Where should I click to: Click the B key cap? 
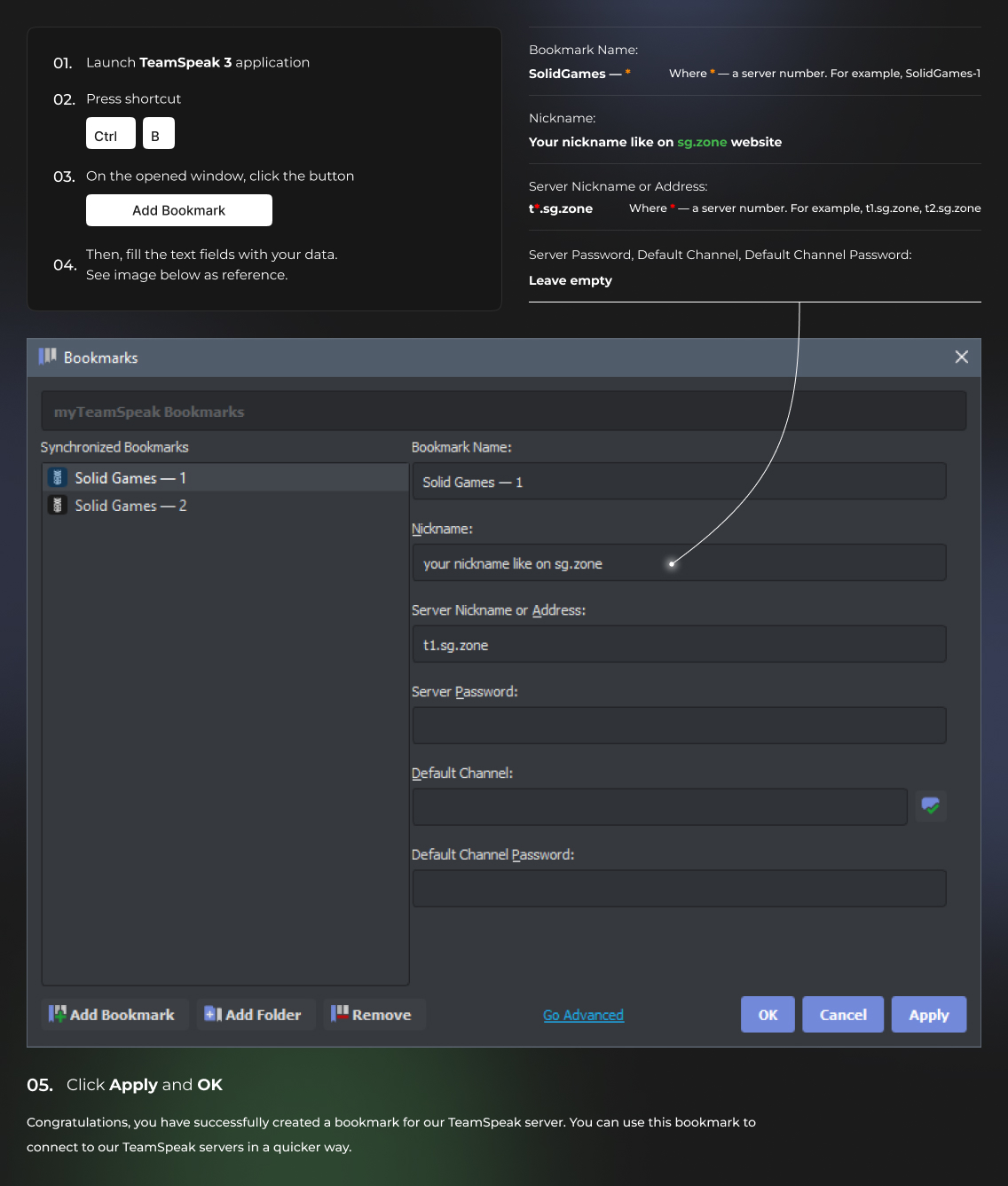click(159, 133)
